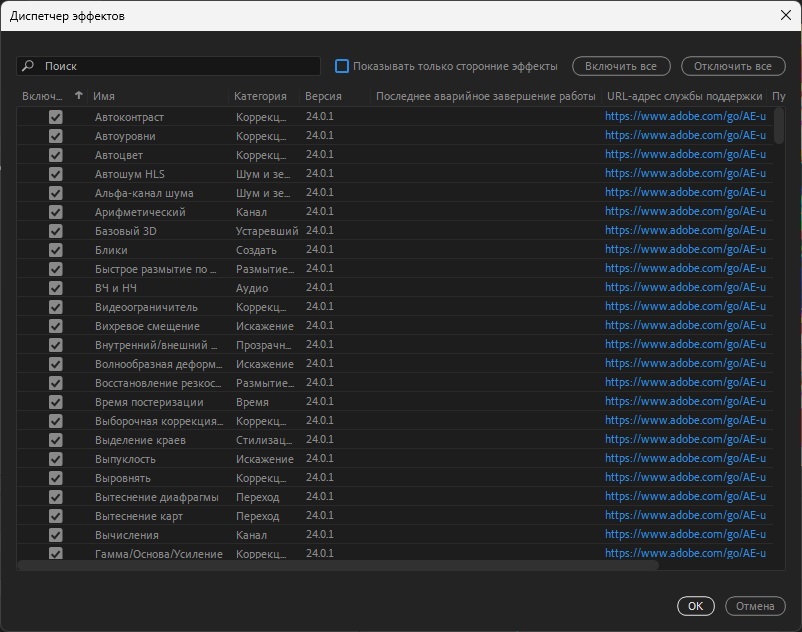Click the horizontal scrollbar at the bottom

pos(338,565)
